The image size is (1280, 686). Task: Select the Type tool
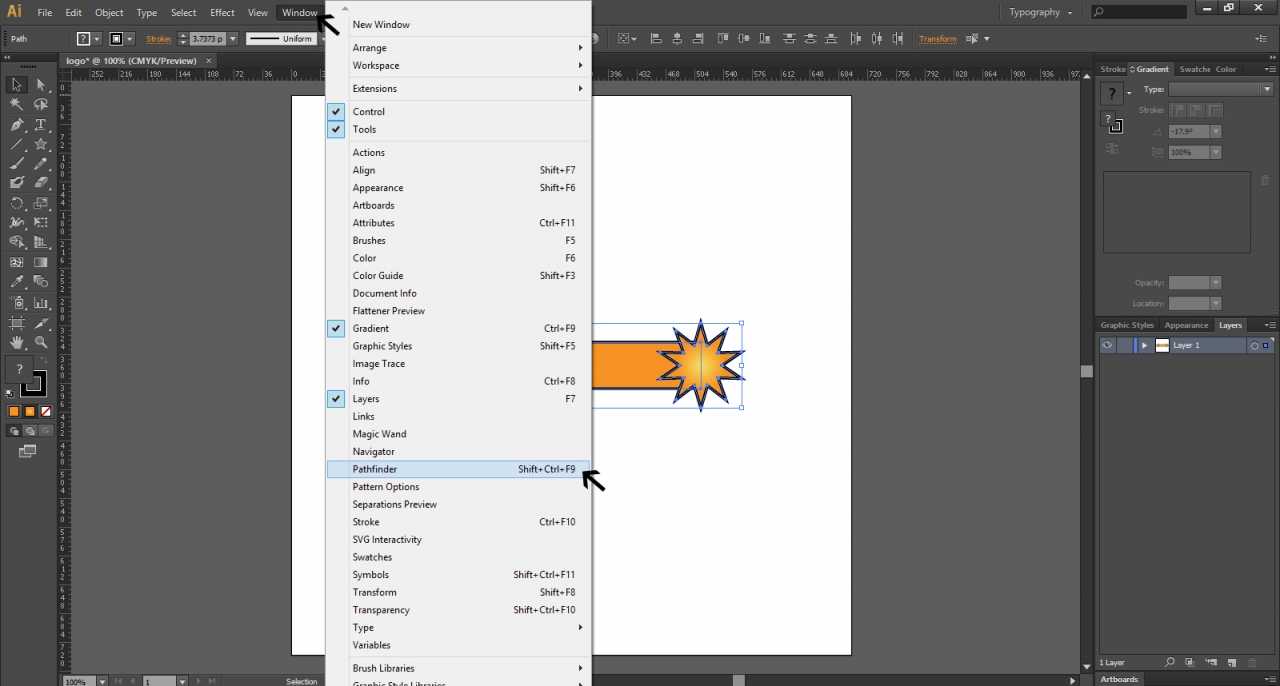click(41, 125)
